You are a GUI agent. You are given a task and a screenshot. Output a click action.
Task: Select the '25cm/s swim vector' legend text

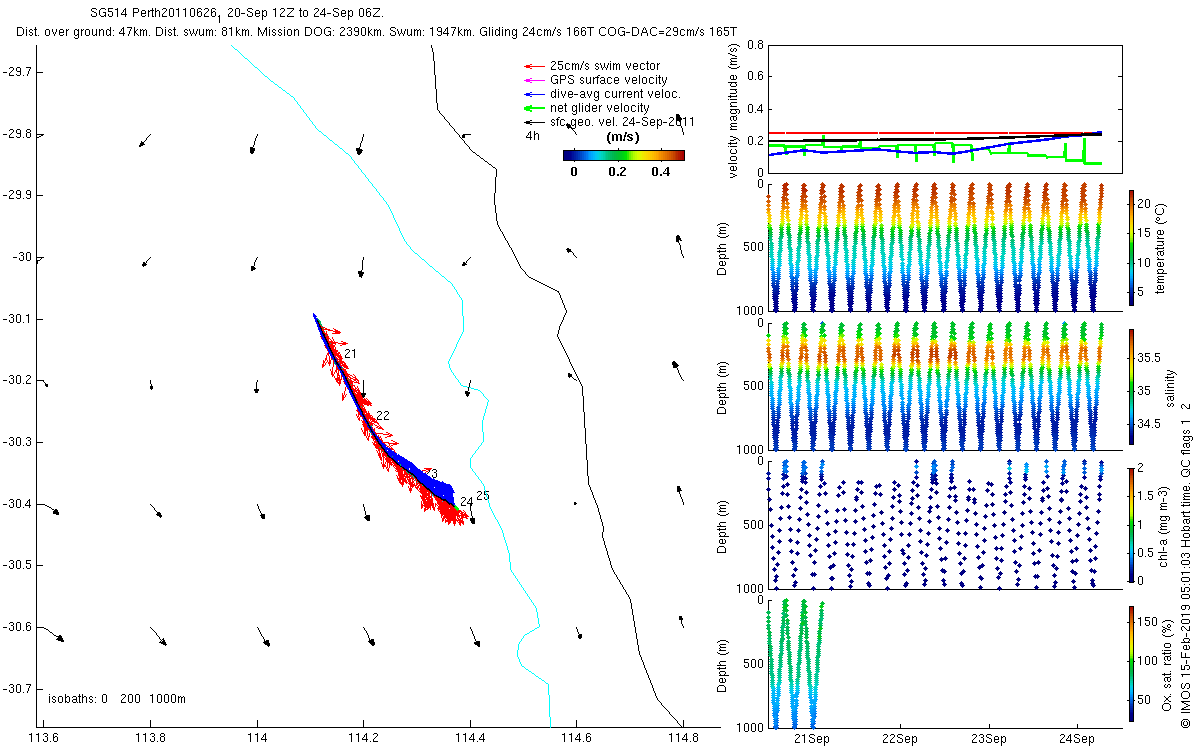pyautogui.click(x=606, y=66)
